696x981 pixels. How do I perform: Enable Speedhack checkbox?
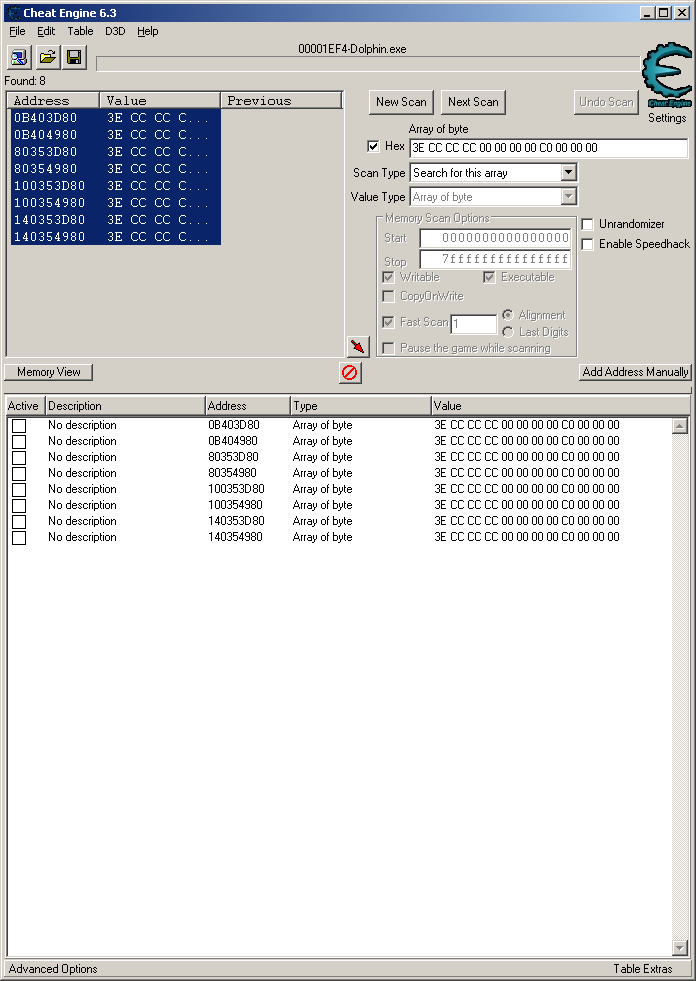pyautogui.click(x=588, y=244)
